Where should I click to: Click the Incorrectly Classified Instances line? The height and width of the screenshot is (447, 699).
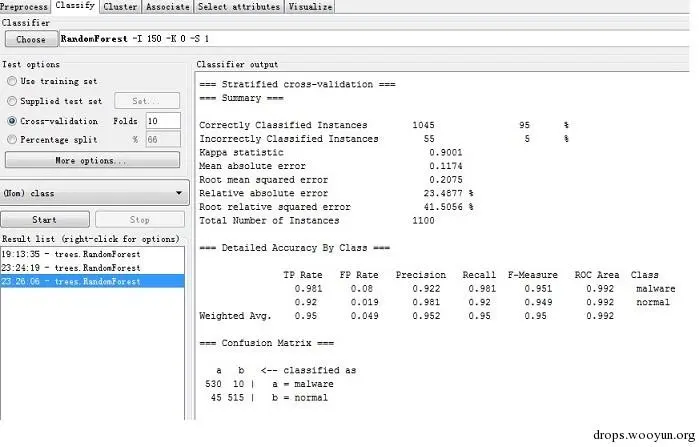click(x=384, y=139)
